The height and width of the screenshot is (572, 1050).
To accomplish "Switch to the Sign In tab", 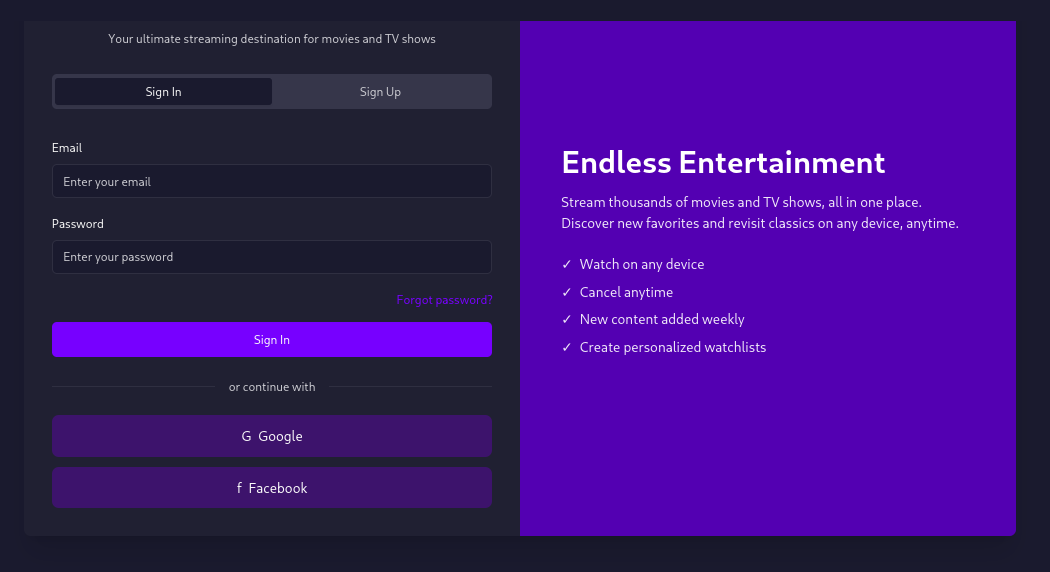I will pos(163,92).
